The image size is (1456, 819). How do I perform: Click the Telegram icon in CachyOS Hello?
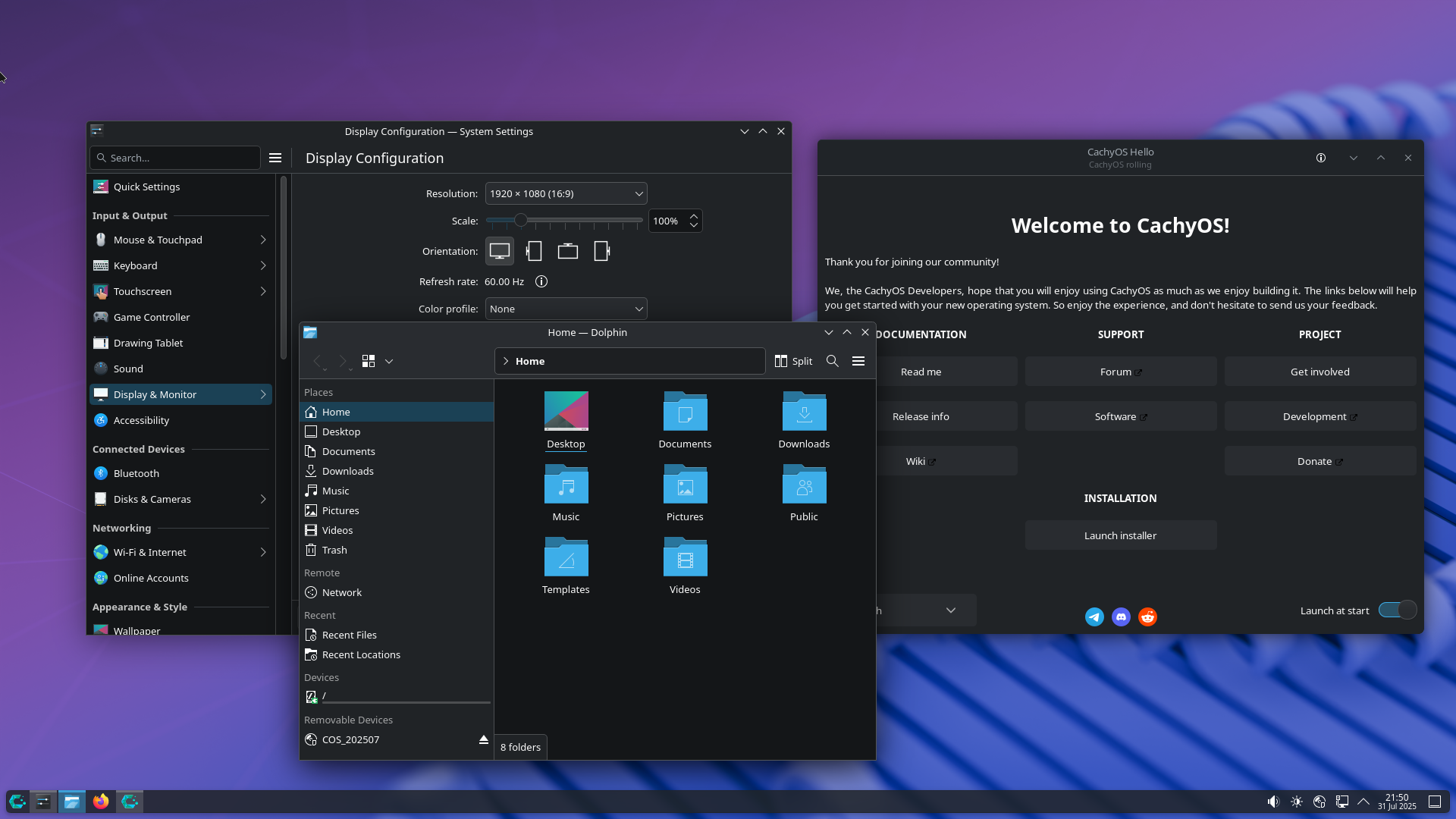point(1094,617)
